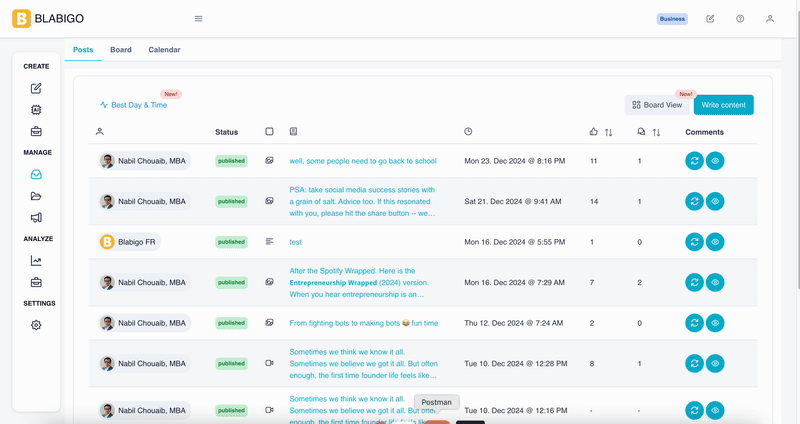Click the inbox icon under Manage
The height and width of the screenshot is (424, 800).
tap(36, 175)
